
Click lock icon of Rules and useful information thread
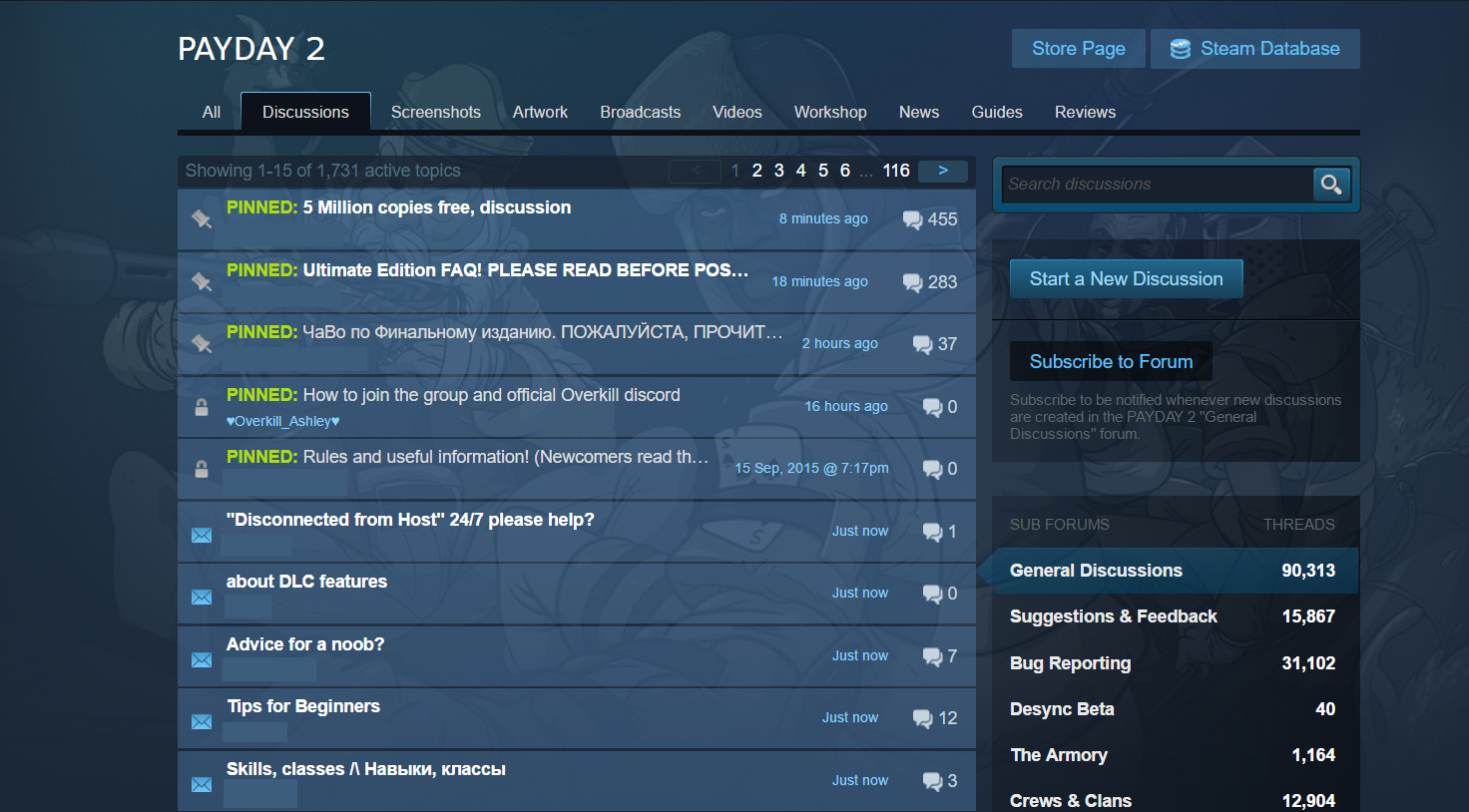pos(202,469)
